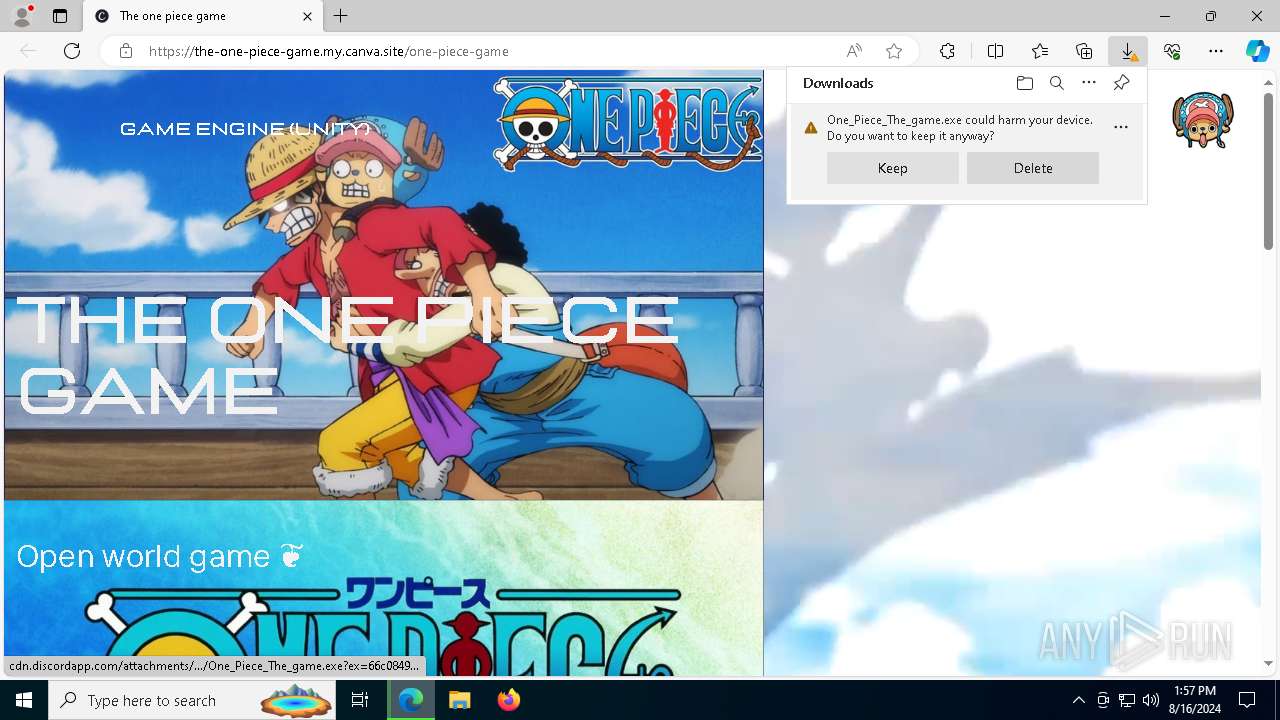Click the taskbar search box

pos(194,700)
